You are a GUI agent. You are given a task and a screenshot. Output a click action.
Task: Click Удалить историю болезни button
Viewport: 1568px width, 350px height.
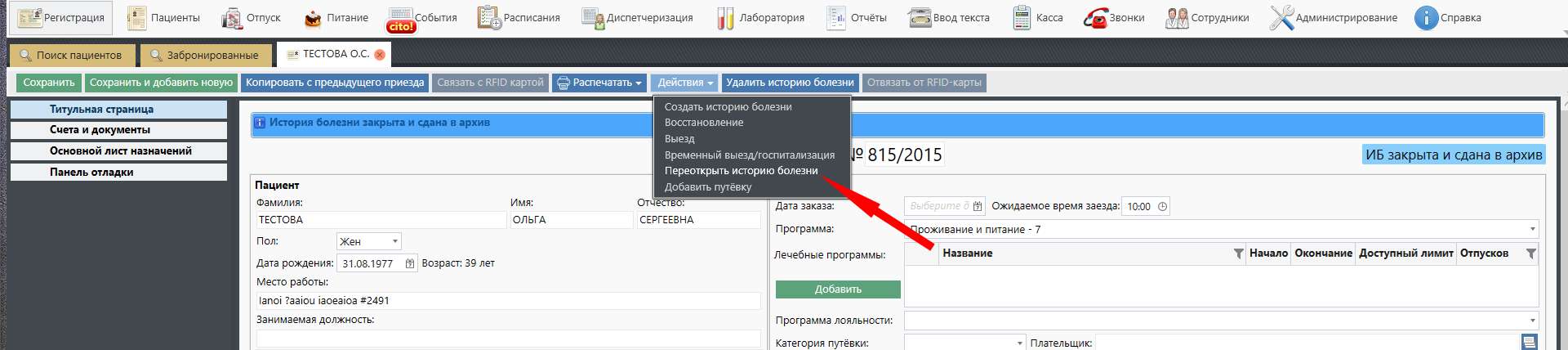coord(790,83)
